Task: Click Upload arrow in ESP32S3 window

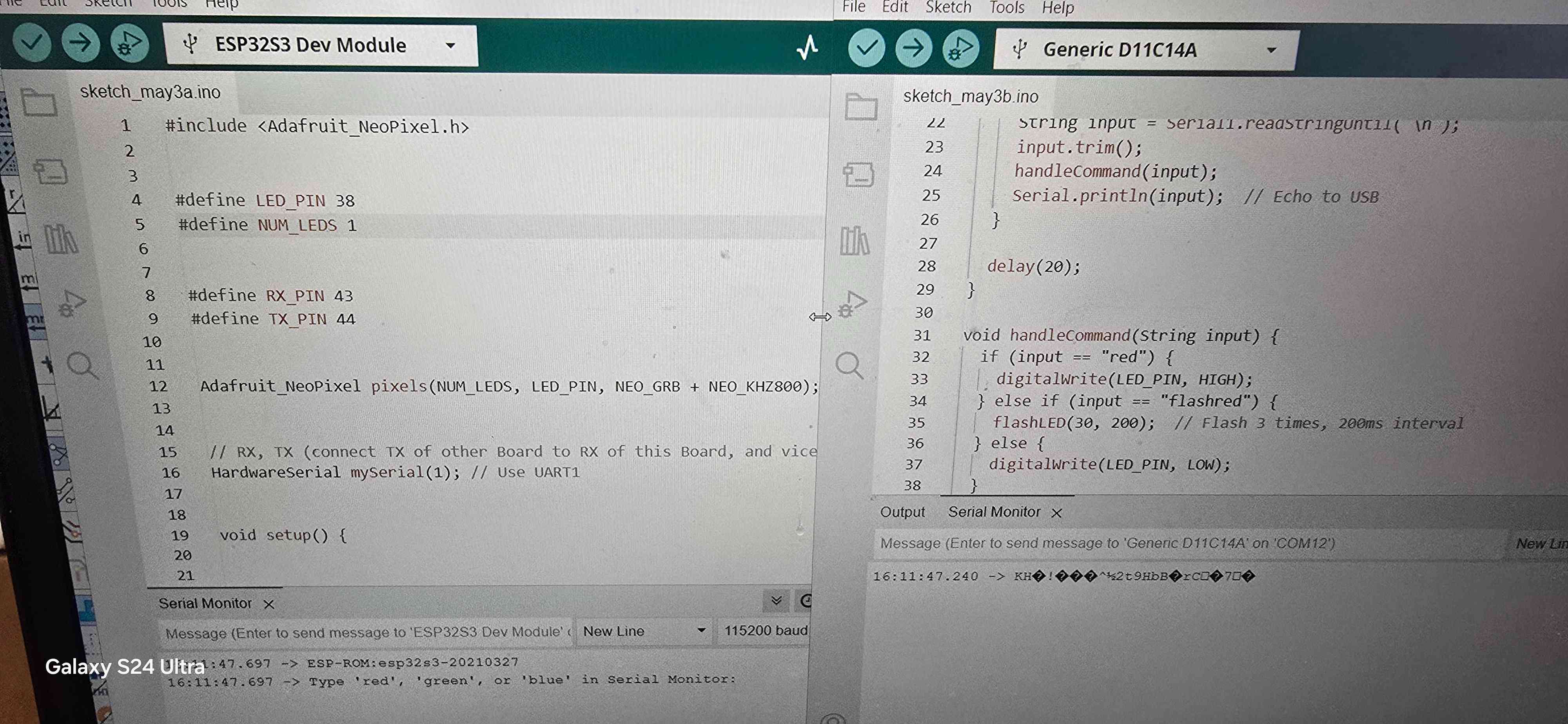Action: 80,43
